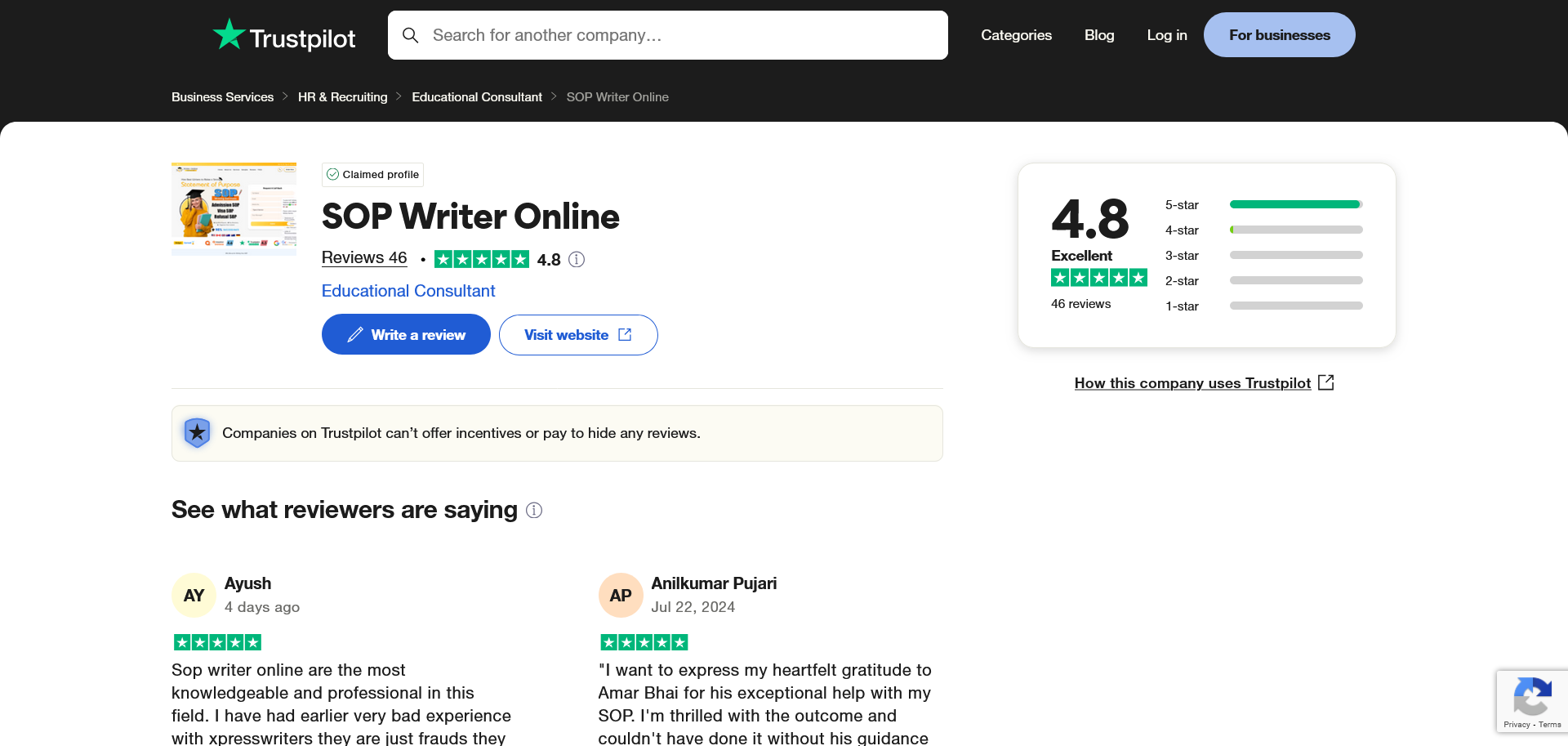This screenshot has width=1568, height=746.
Task: Click the external link icon on Visit website
Action: click(x=625, y=334)
